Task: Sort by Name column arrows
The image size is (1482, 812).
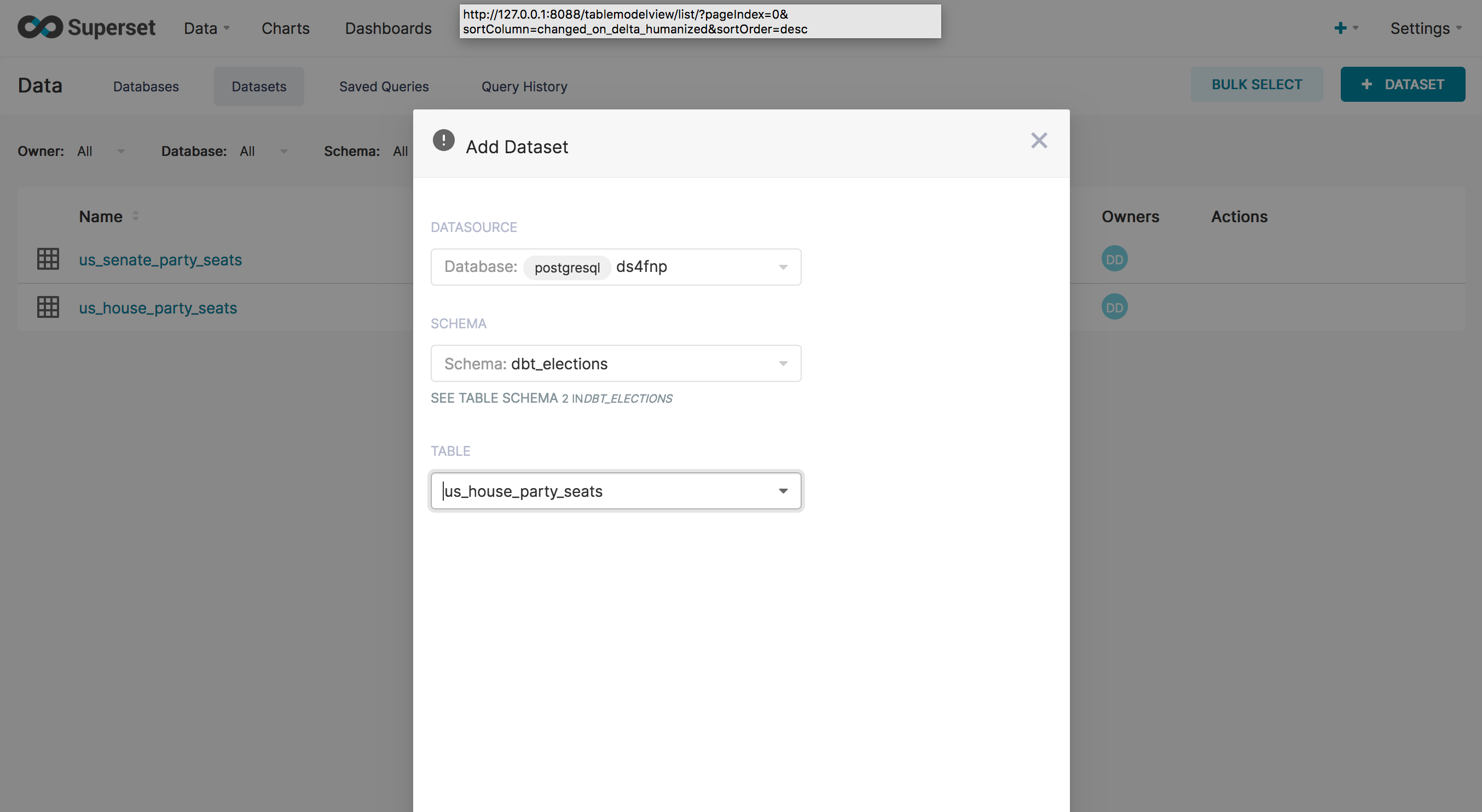Action: tap(135, 216)
